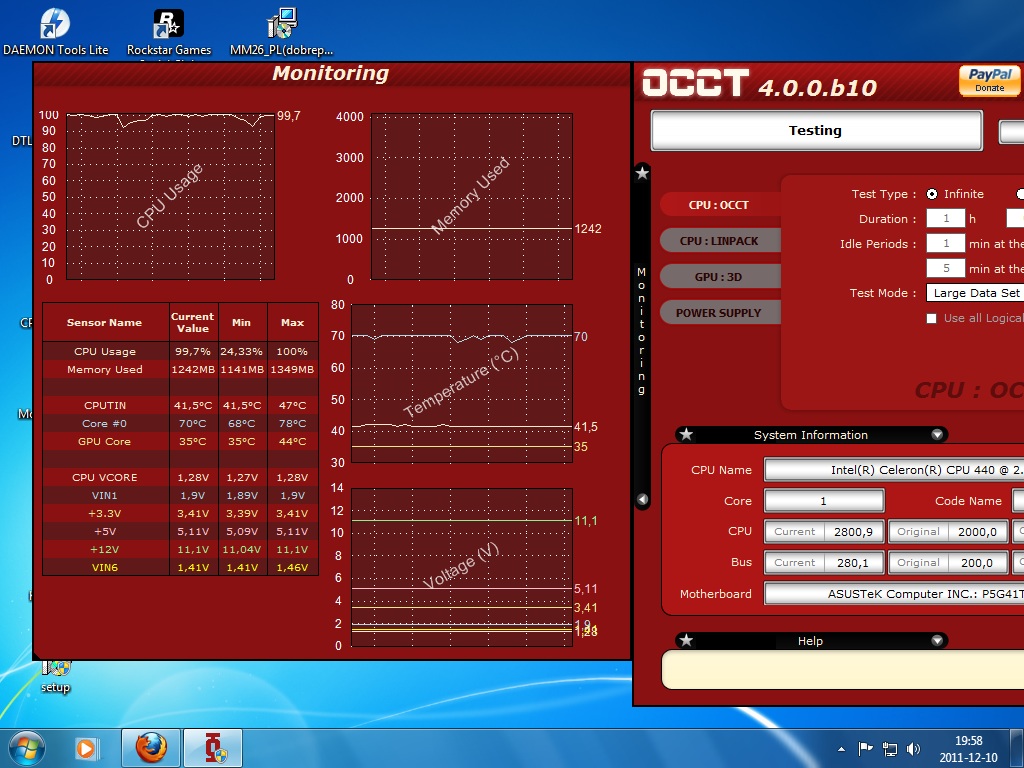Switch to the CPU : LINPACK tab
The height and width of the screenshot is (768, 1024).
(719, 240)
